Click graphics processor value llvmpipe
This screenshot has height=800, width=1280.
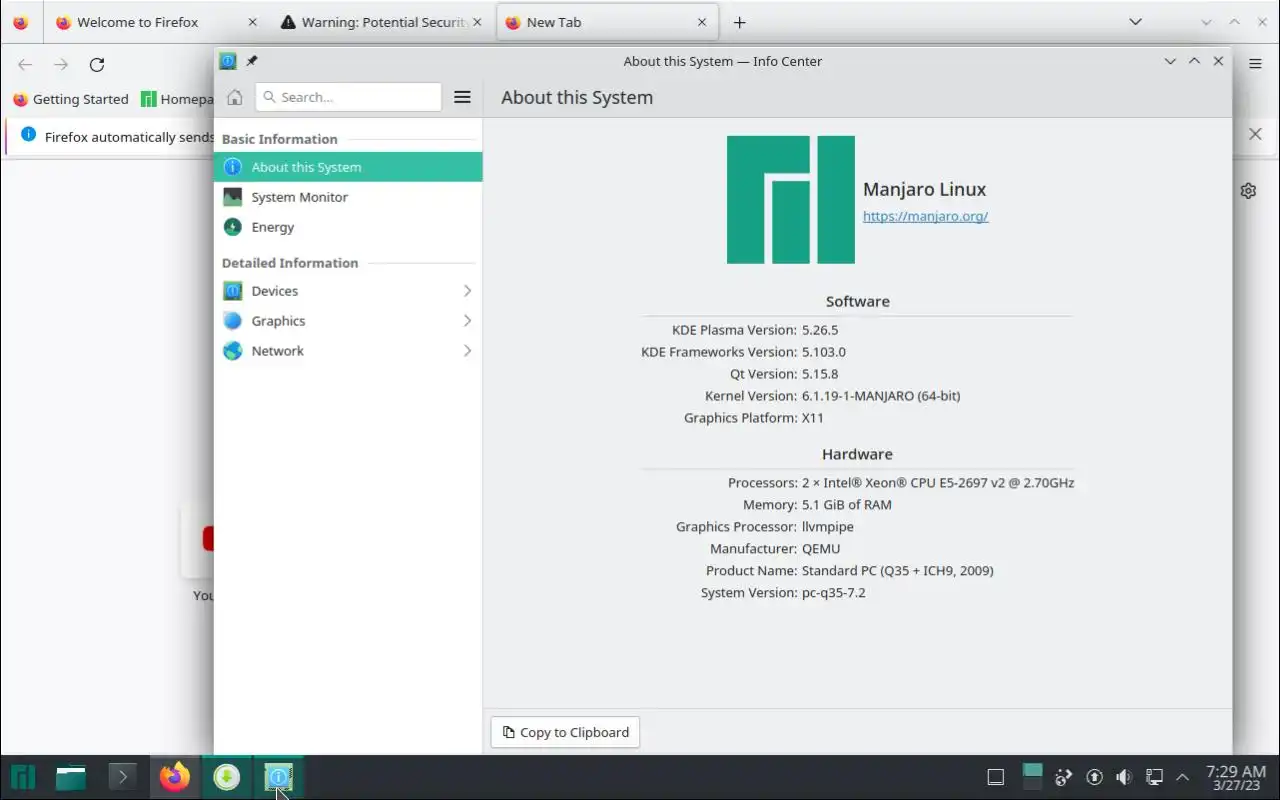pos(828,527)
